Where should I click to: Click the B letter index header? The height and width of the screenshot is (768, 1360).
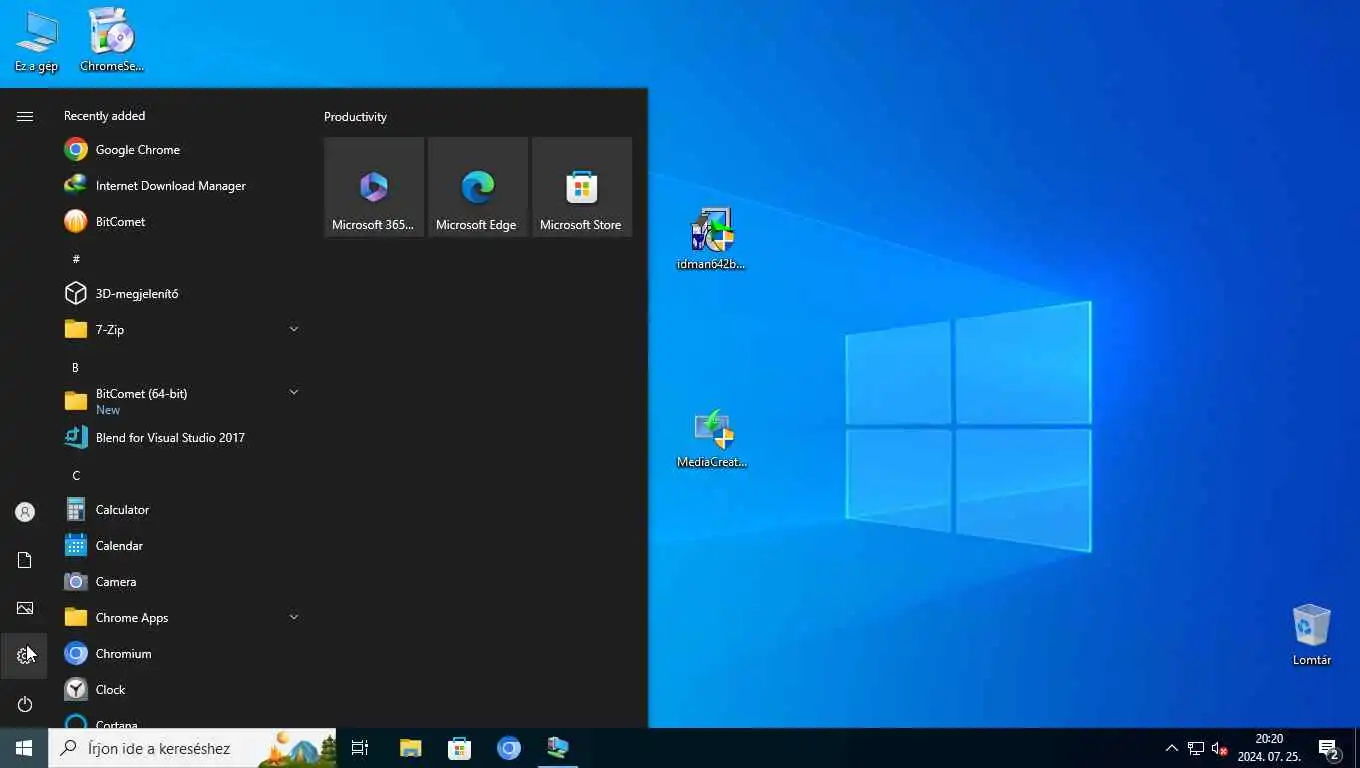[75, 368]
